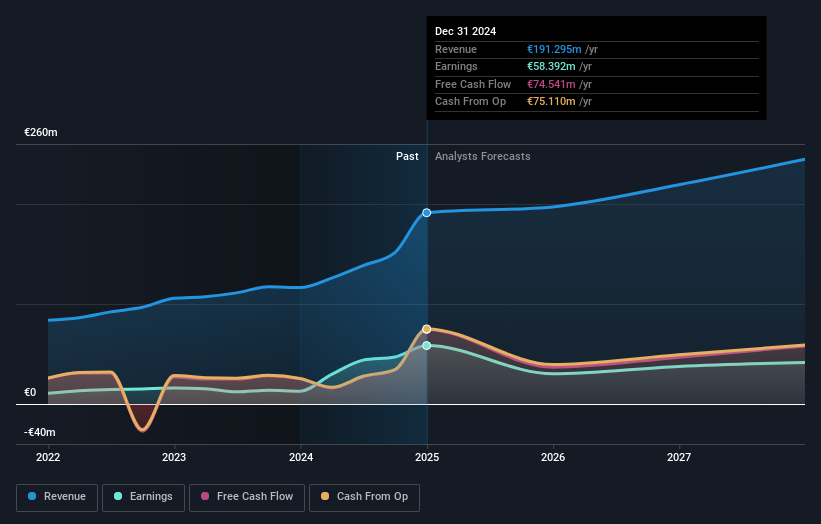Click the €260m y-axis label
821x524 pixels.
click(x=41, y=132)
